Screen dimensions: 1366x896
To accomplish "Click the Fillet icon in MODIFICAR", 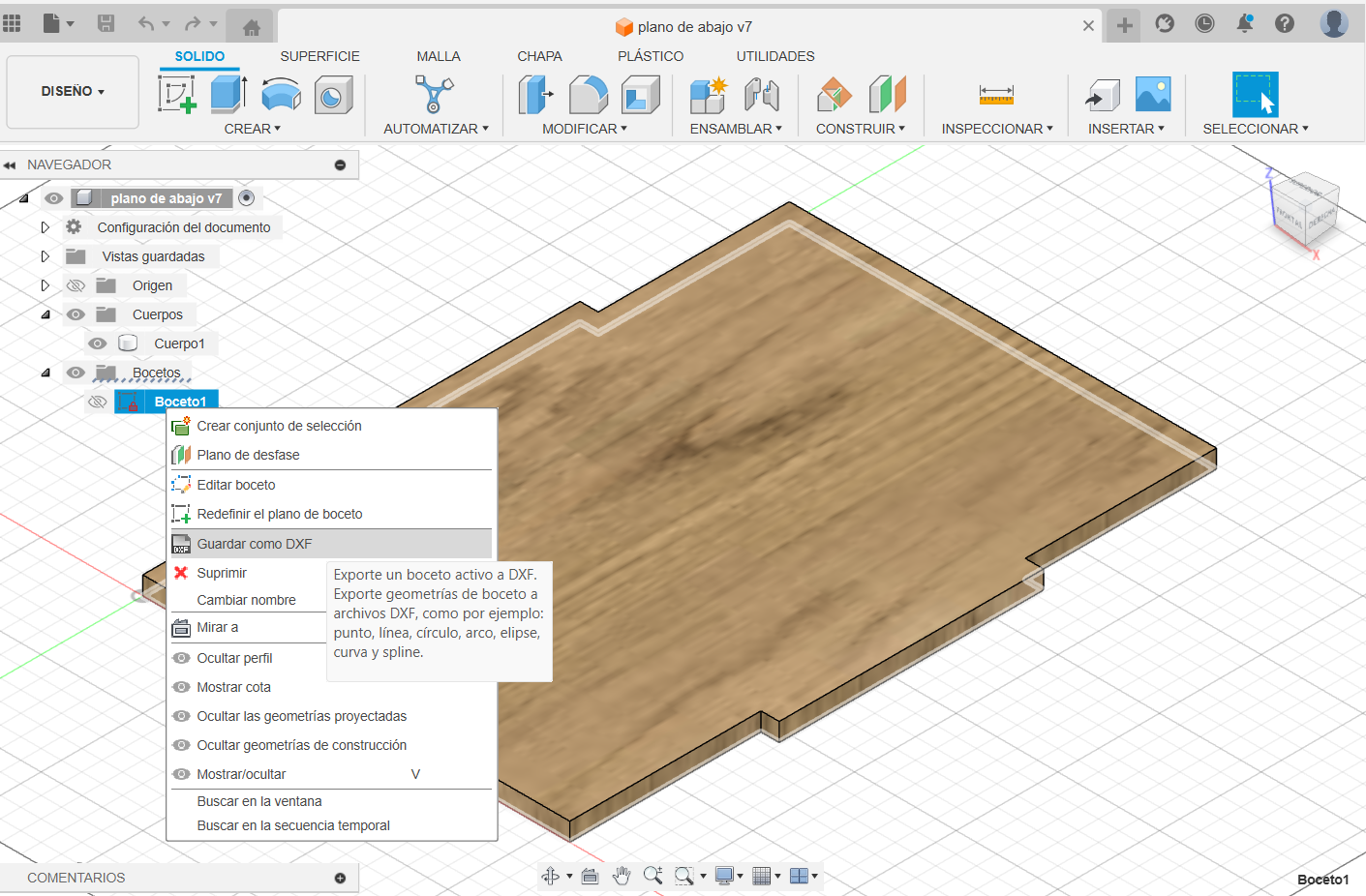I will pos(588,95).
